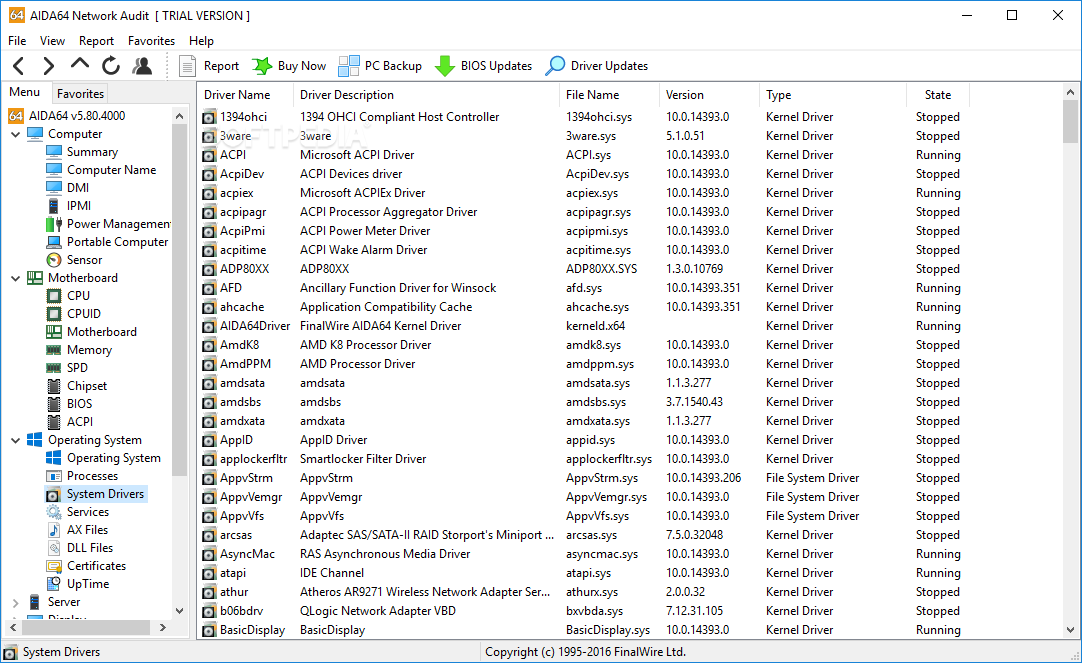Switch to the Favorites tab in the sidebar
1082x663 pixels.
80,93
